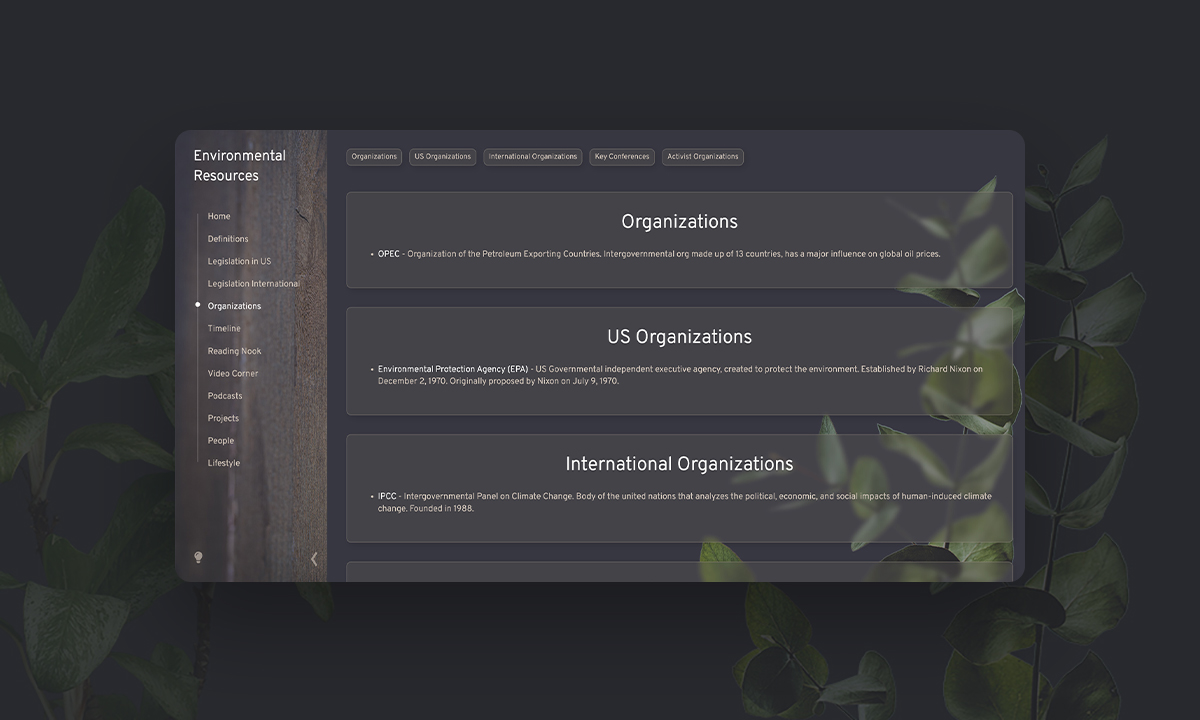Image resolution: width=1200 pixels, height=720 pixels.
Task: Switch to International Organizations filter
Action: 532,156
